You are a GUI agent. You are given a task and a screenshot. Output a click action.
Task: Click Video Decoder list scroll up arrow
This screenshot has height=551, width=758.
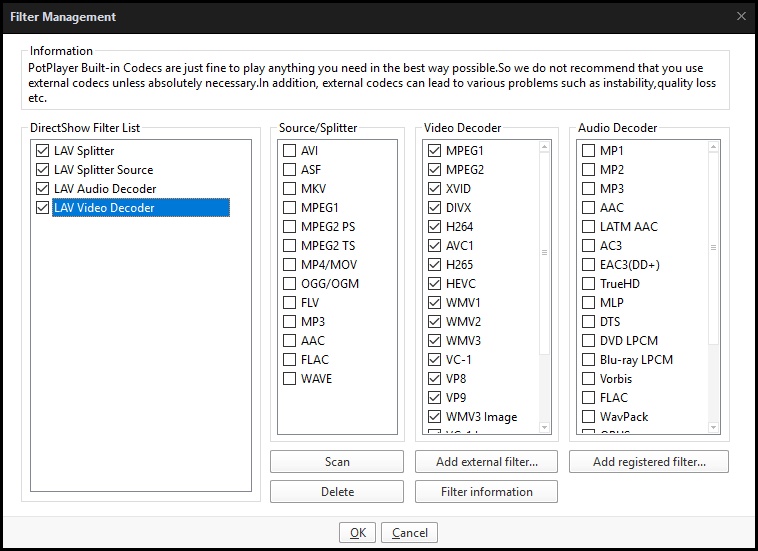544,147
